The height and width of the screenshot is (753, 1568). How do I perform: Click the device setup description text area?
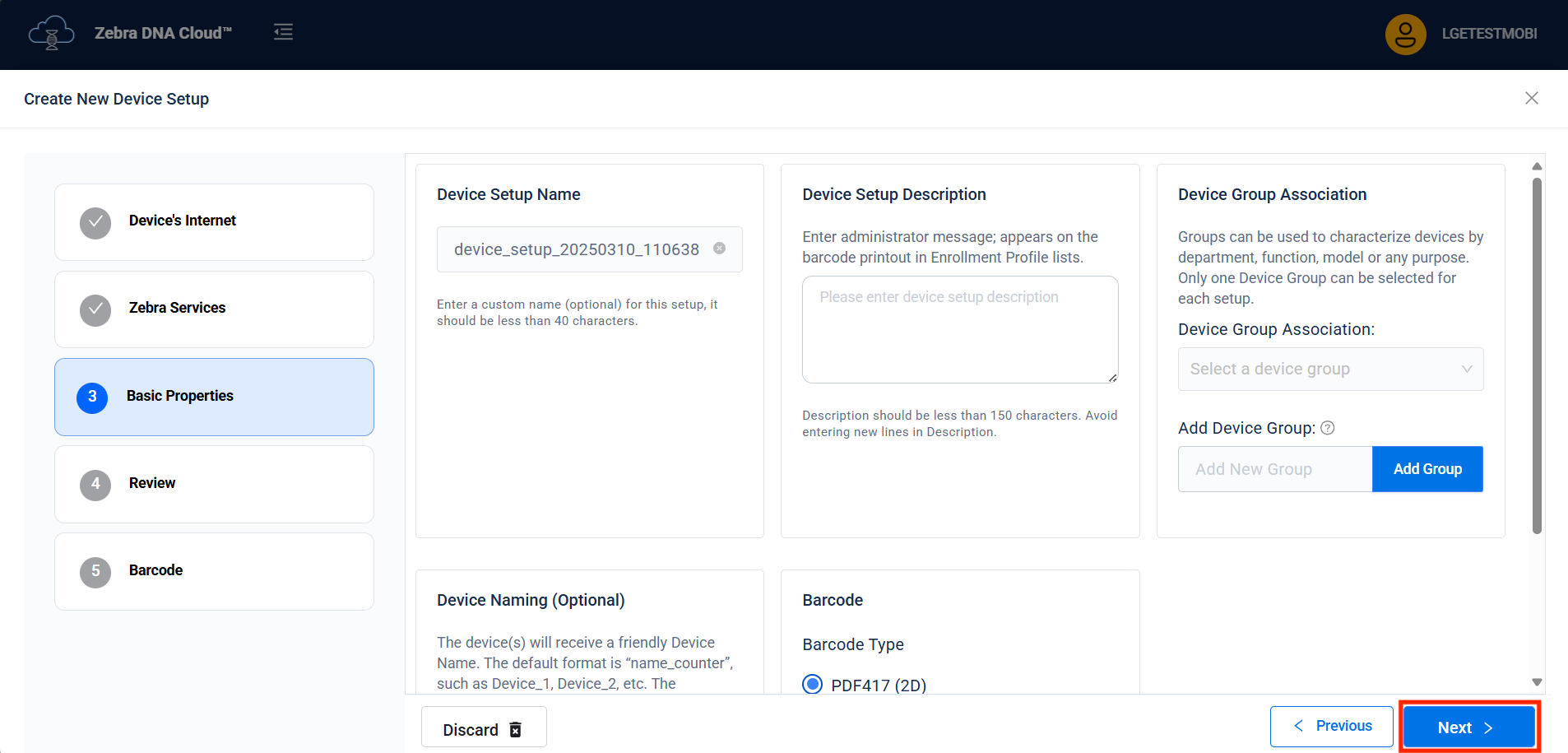959,329
